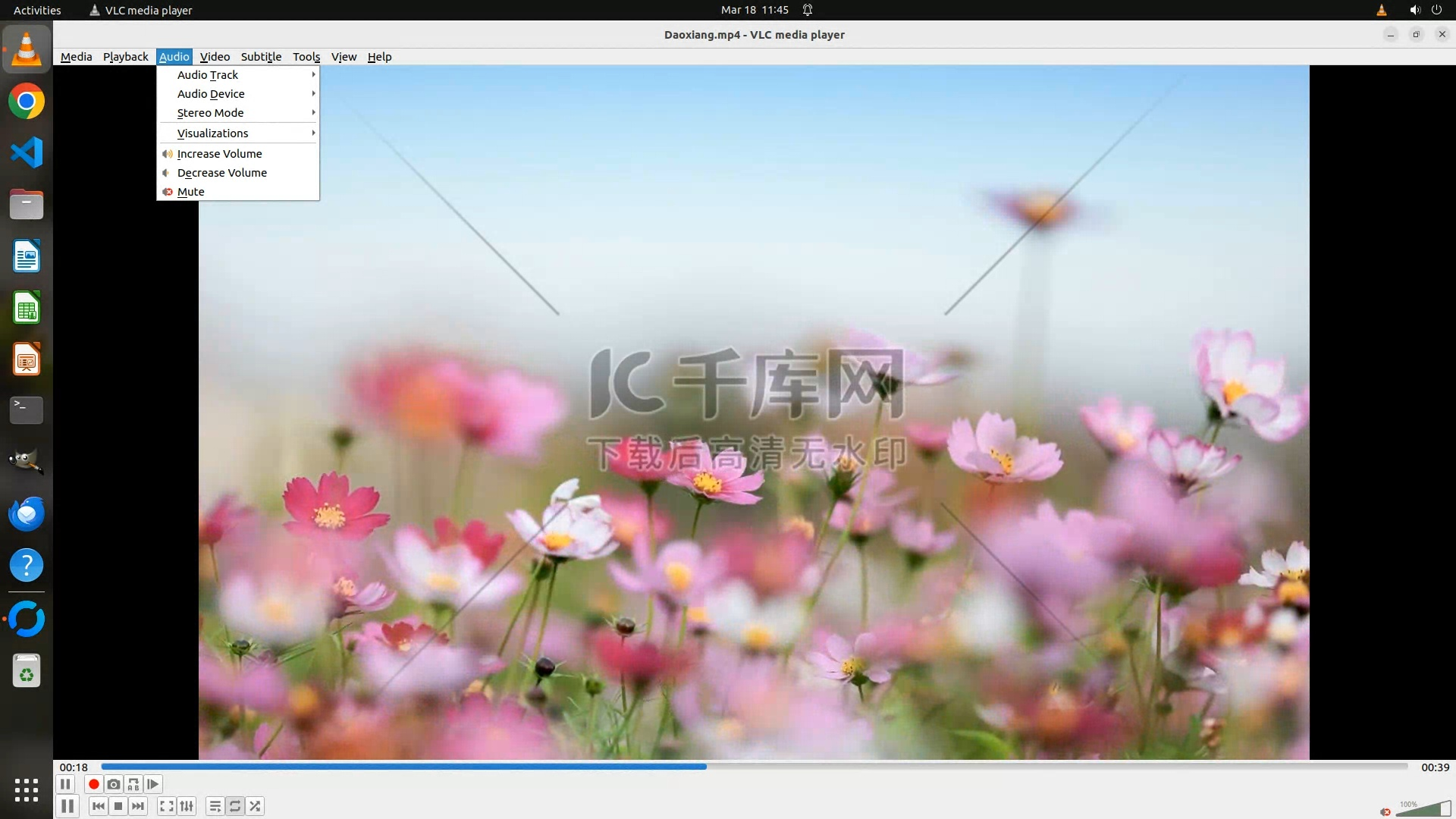Image resolution: width=1456 pixels, height=819 pixels.
Task: Click the A-B loop button
Action: click(x=133, y=784)
